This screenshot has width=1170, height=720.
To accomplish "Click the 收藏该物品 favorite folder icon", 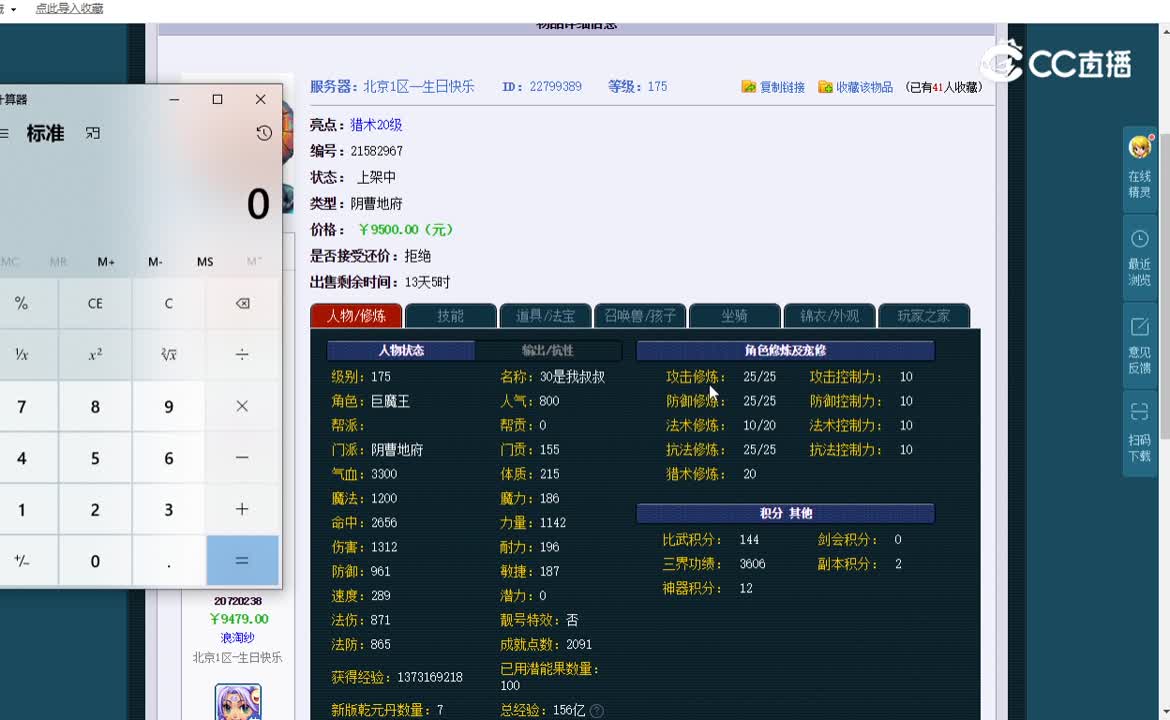I will click(825, 86).
